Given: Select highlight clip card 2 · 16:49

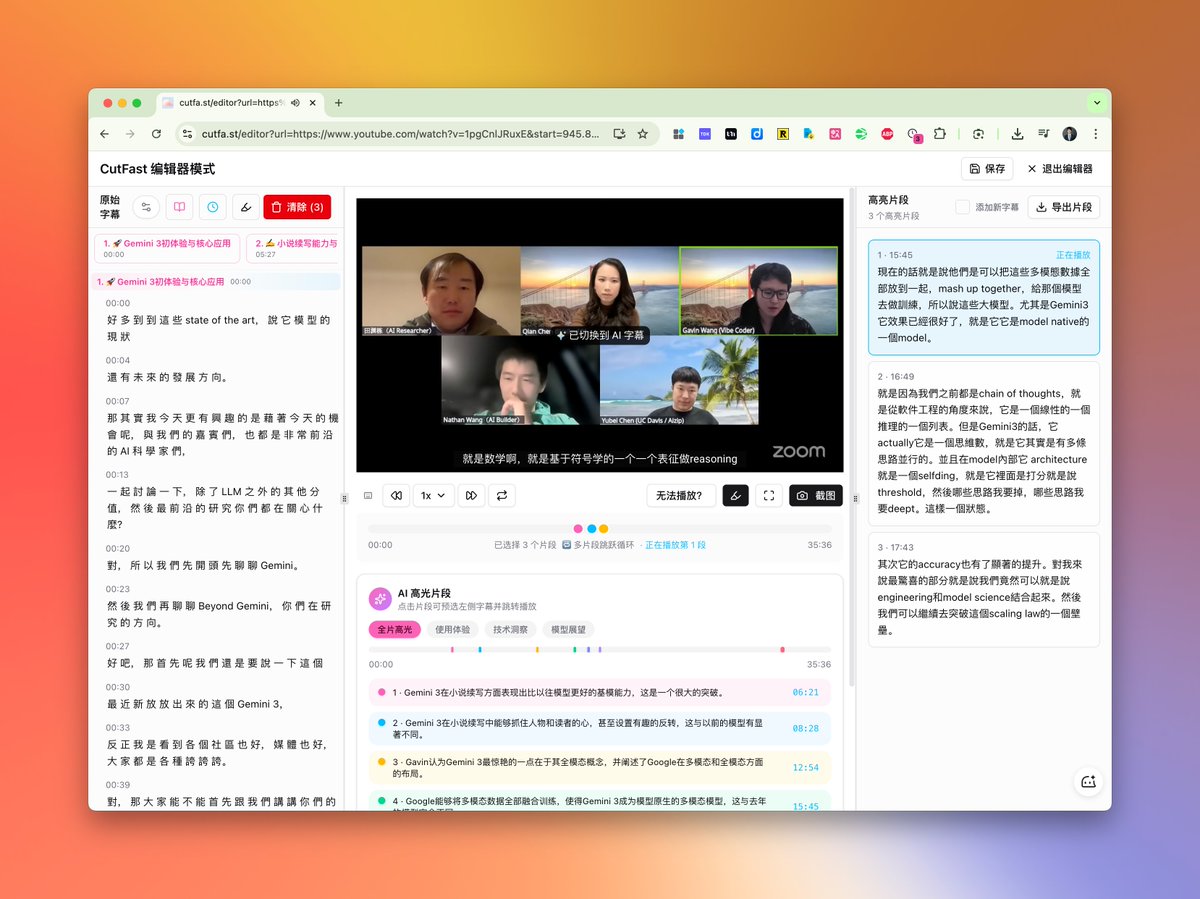Looking at the screenshot, I should [x=984, y=443].
